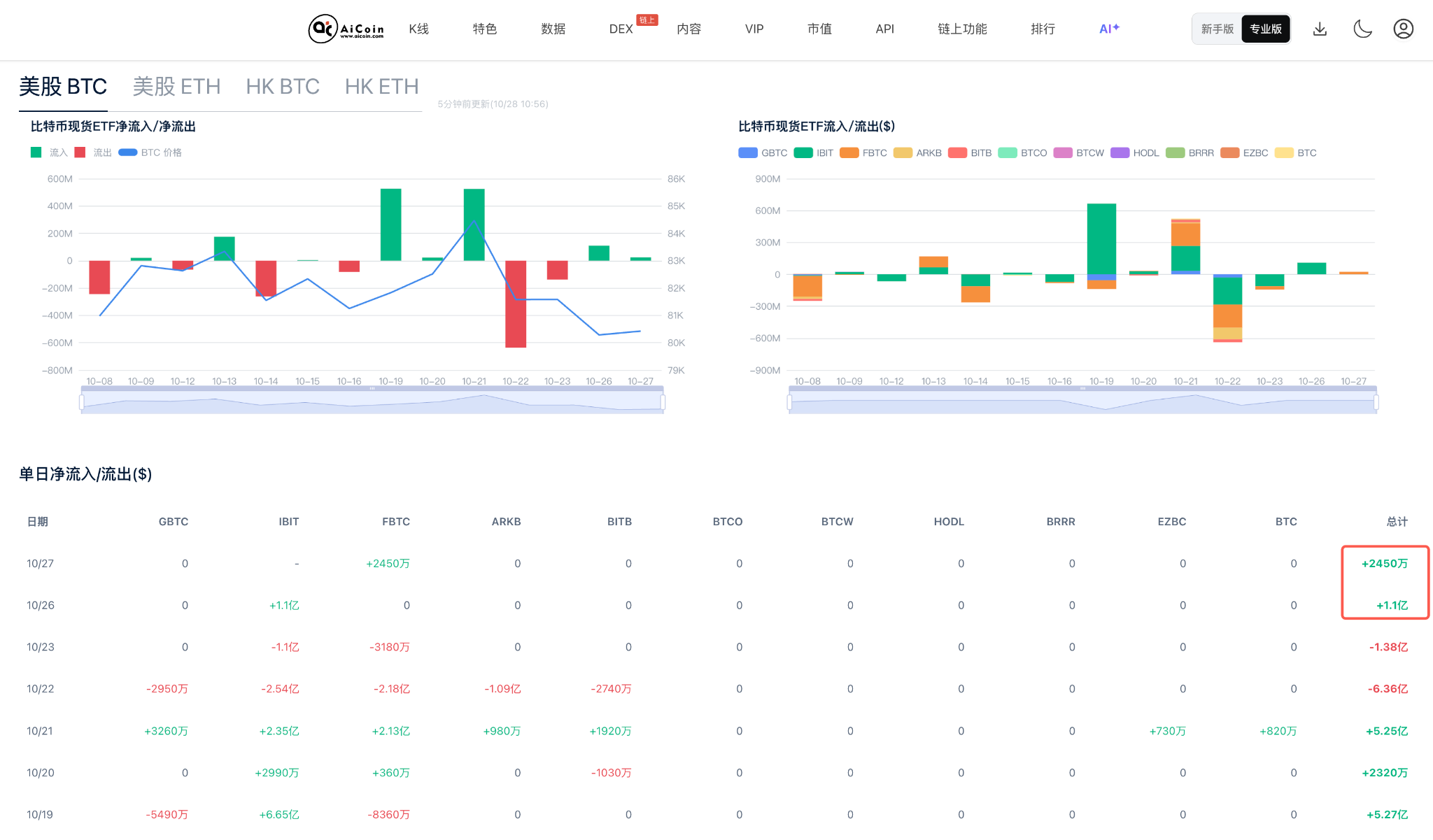Toggle IBIT legend series
The width and height of the screenshot is (1433, 840).
814,153
